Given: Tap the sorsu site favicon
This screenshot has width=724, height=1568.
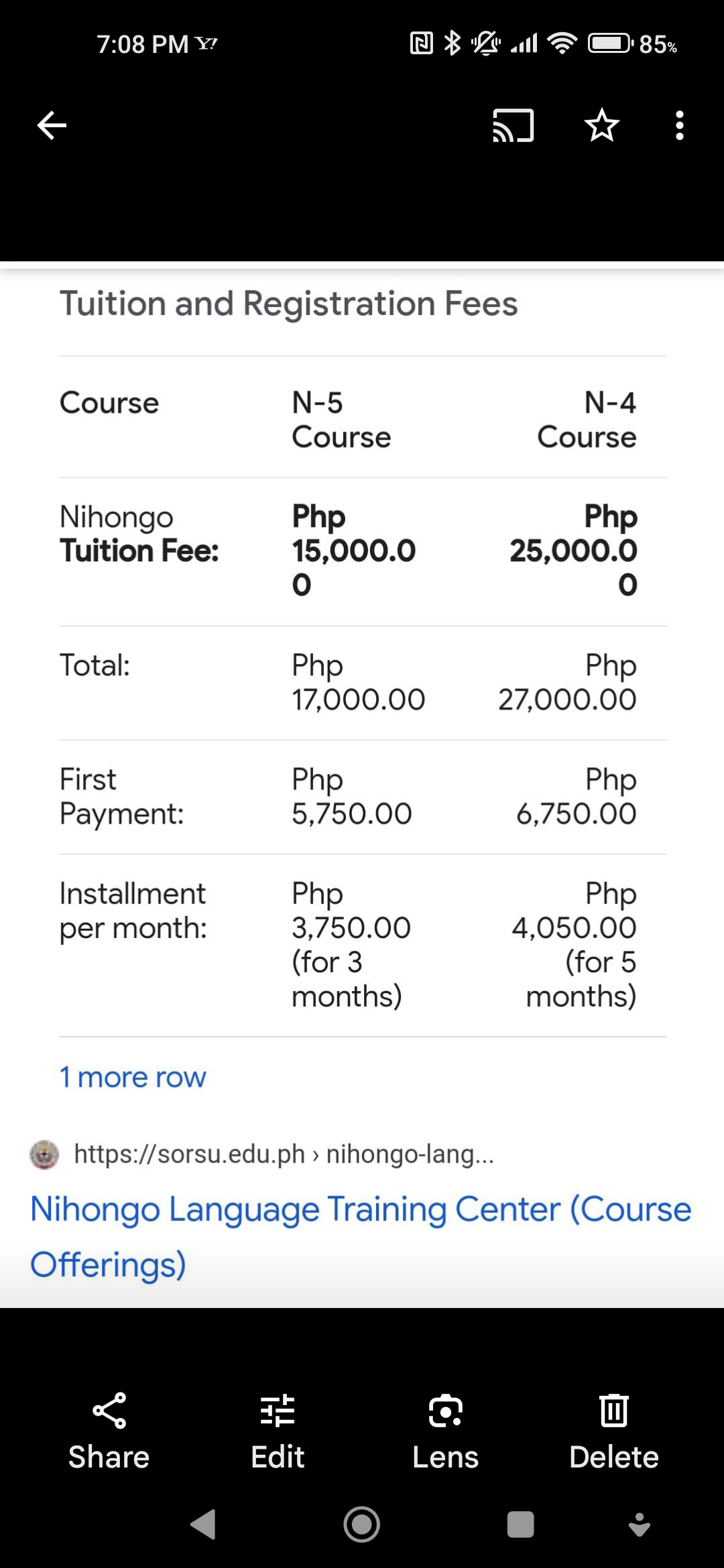Looking at the screenshot, I should click(x=44, y=1154).
